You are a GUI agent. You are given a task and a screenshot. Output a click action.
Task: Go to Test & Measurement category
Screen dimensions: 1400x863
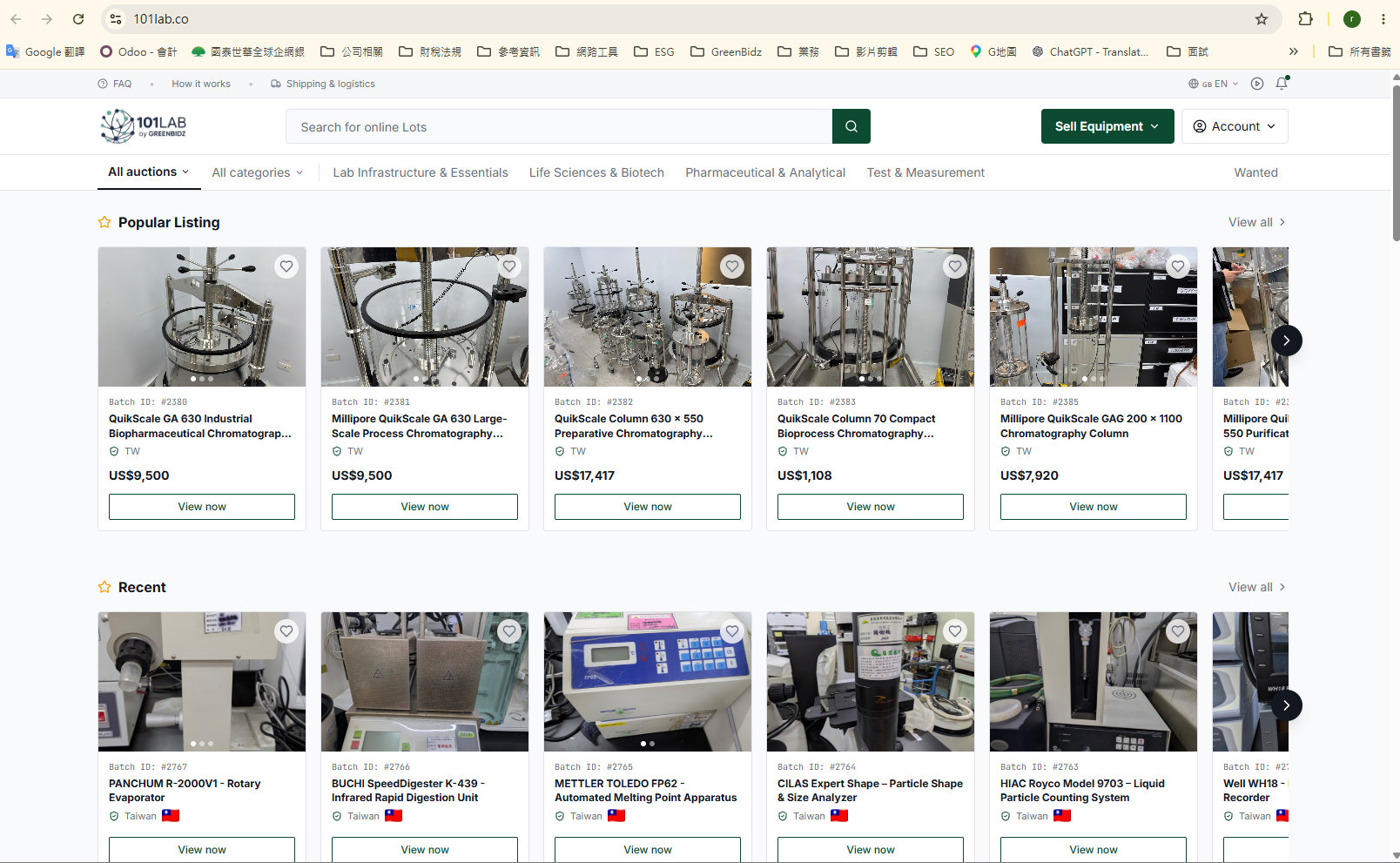coord(925,172)
